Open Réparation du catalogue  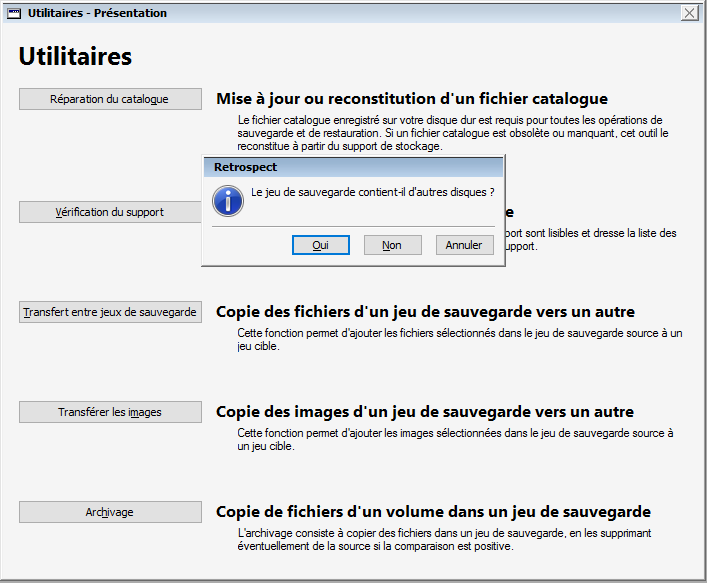point(109,99)
